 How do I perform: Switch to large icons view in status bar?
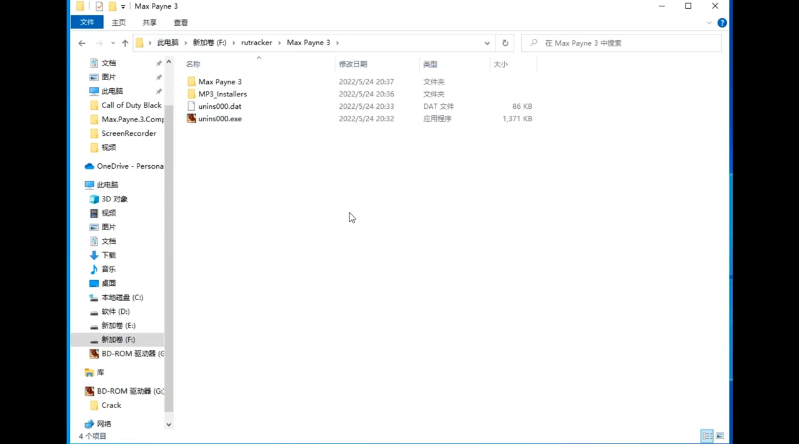tap(720, 436)
